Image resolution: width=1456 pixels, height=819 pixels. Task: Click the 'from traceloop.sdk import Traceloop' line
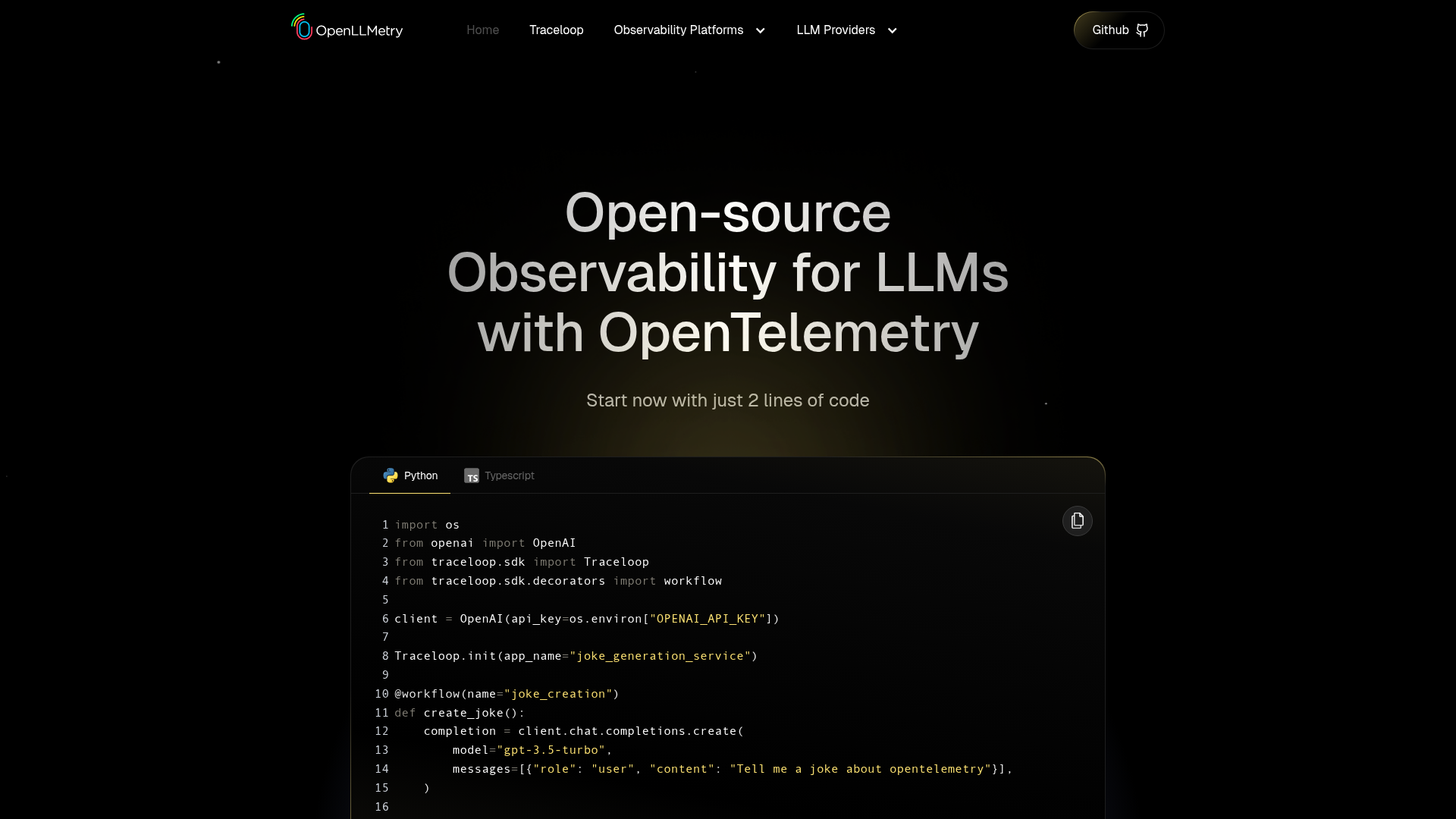522,562
